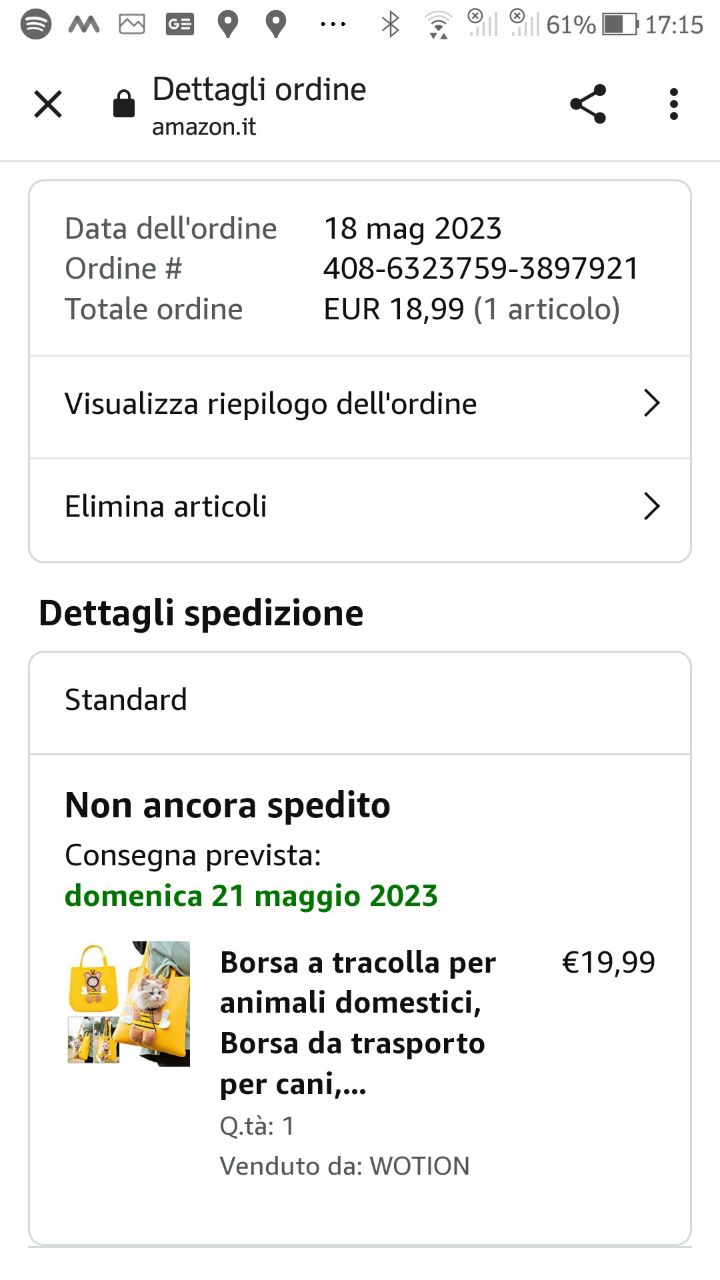Expand chevron beside Visualizza riepilogo dell'ordine
This screenshot has height=1280, width=720.
(x=651, y=404)
